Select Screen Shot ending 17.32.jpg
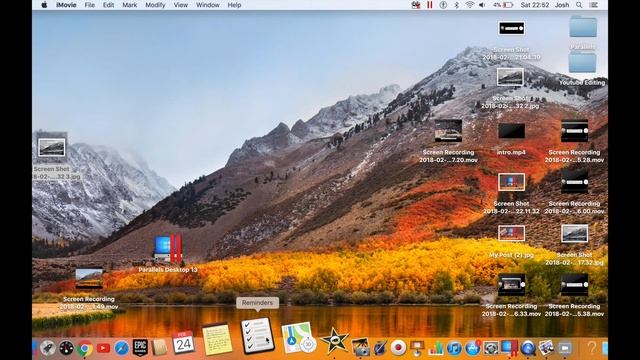The height and width of the screenshot is (360, 640). 574,245
